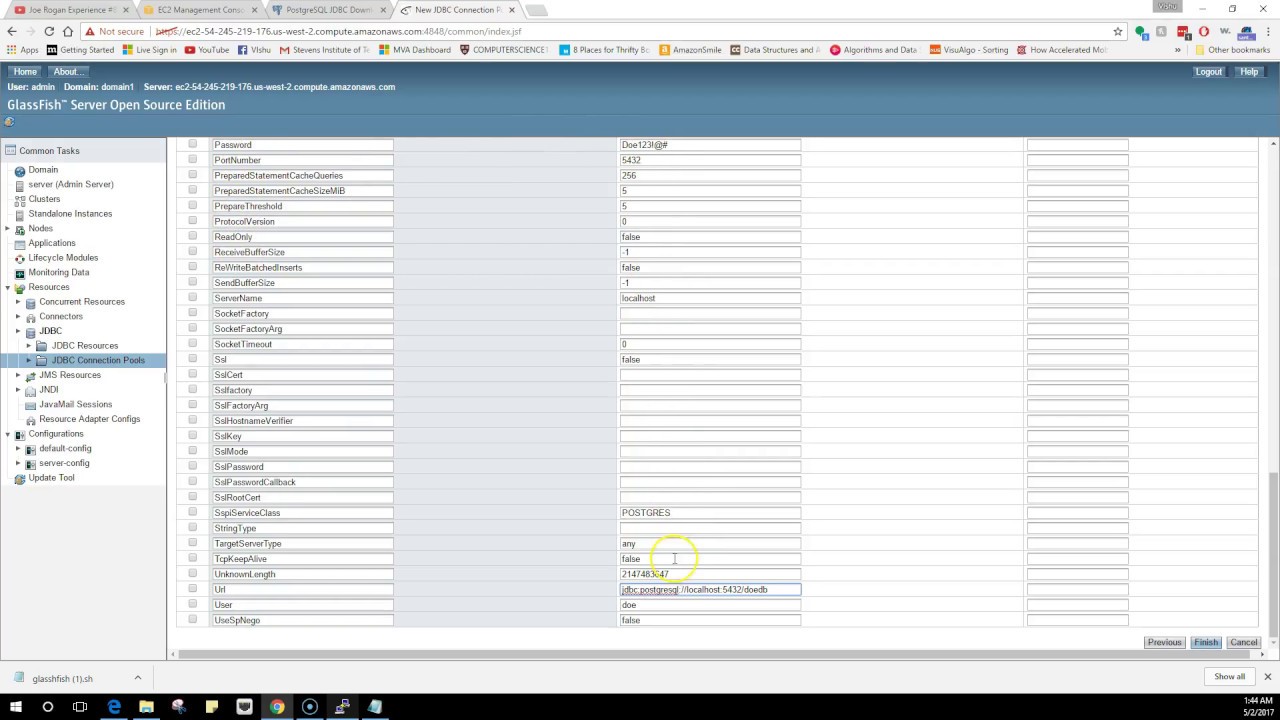Click the Finish button
The image size is (1280, 720).
click(1206, 642)
